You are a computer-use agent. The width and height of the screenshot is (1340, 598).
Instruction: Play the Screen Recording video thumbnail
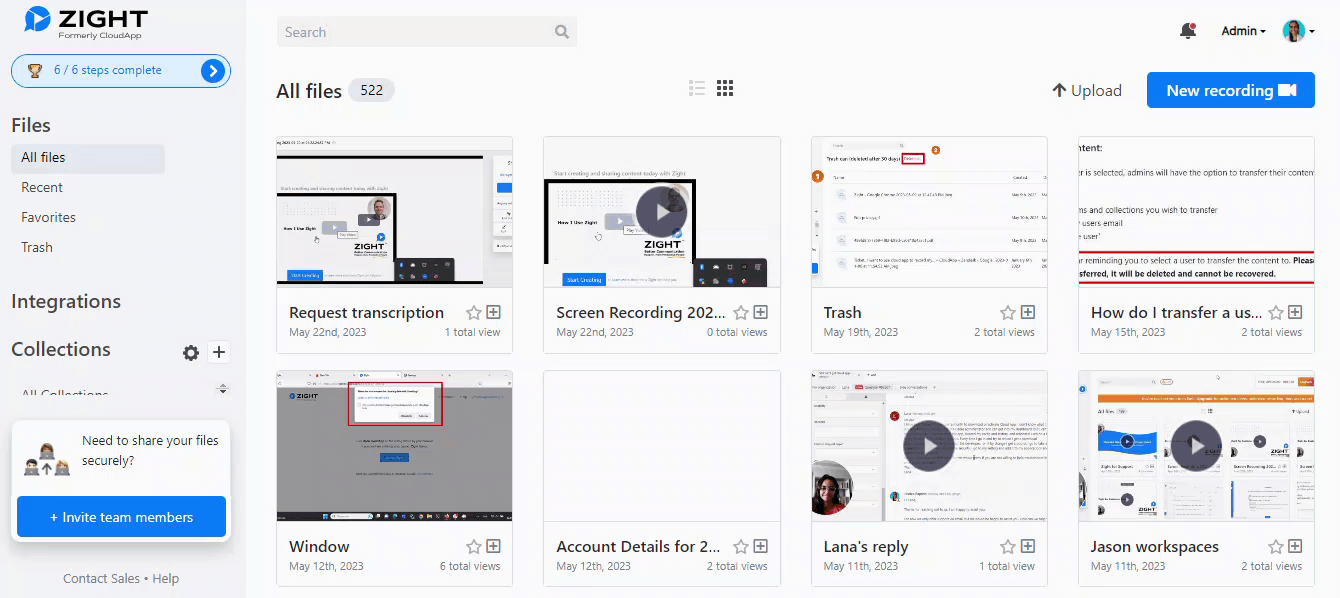(x=661, y=212)
